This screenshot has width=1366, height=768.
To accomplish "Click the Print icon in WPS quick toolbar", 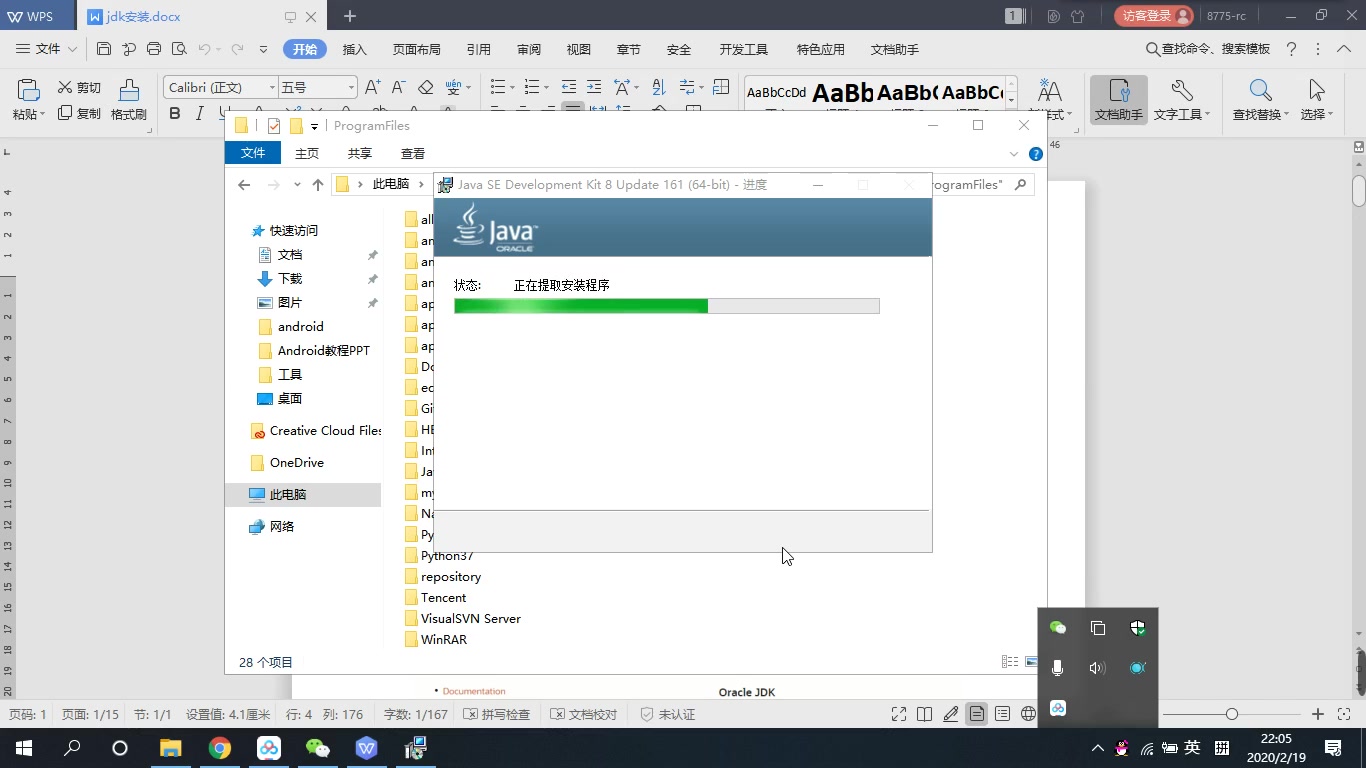I will (x=154, y=49).
